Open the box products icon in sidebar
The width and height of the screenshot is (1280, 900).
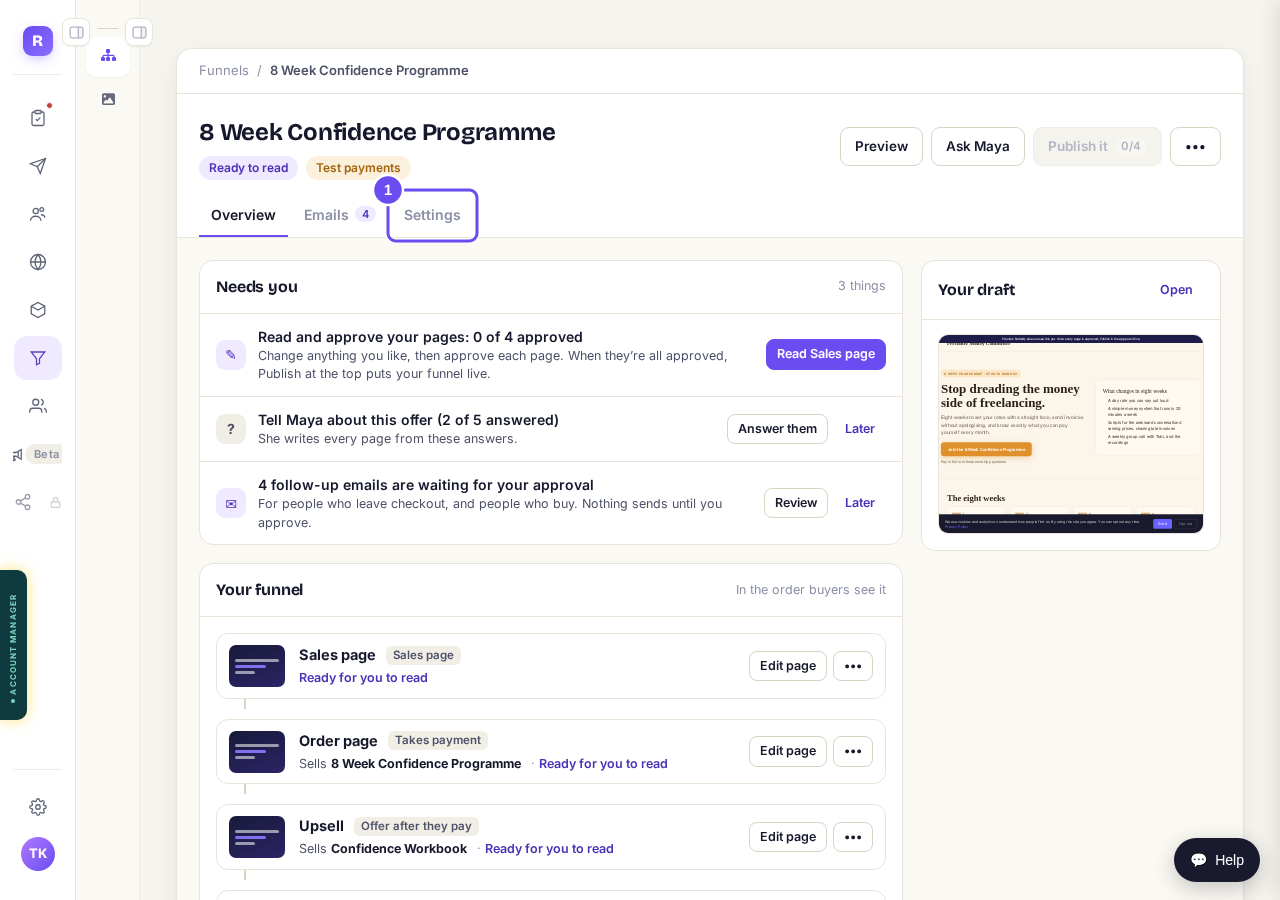[x=38, y=310]
